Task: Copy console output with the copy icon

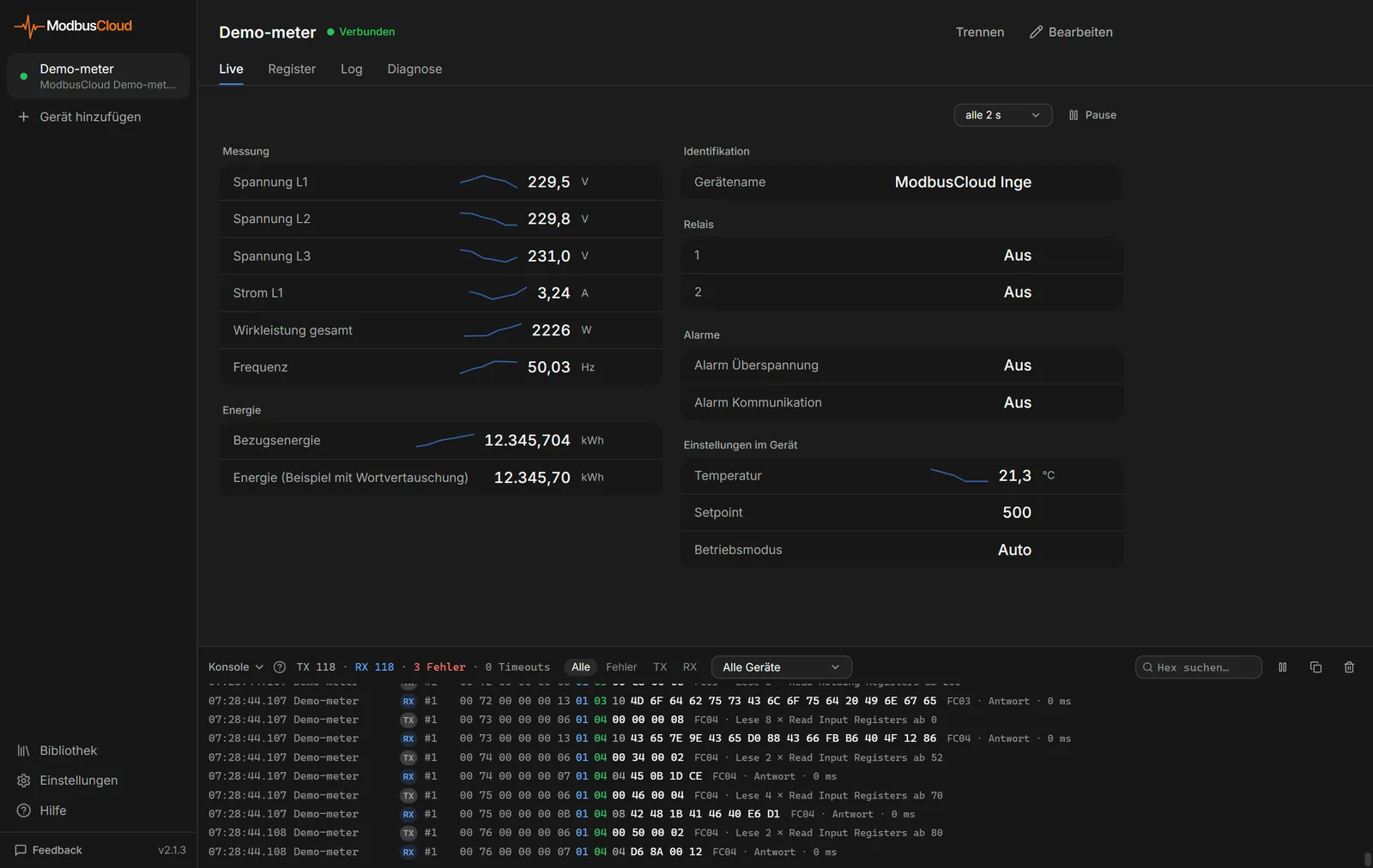Action: [x=1316, y=667]
